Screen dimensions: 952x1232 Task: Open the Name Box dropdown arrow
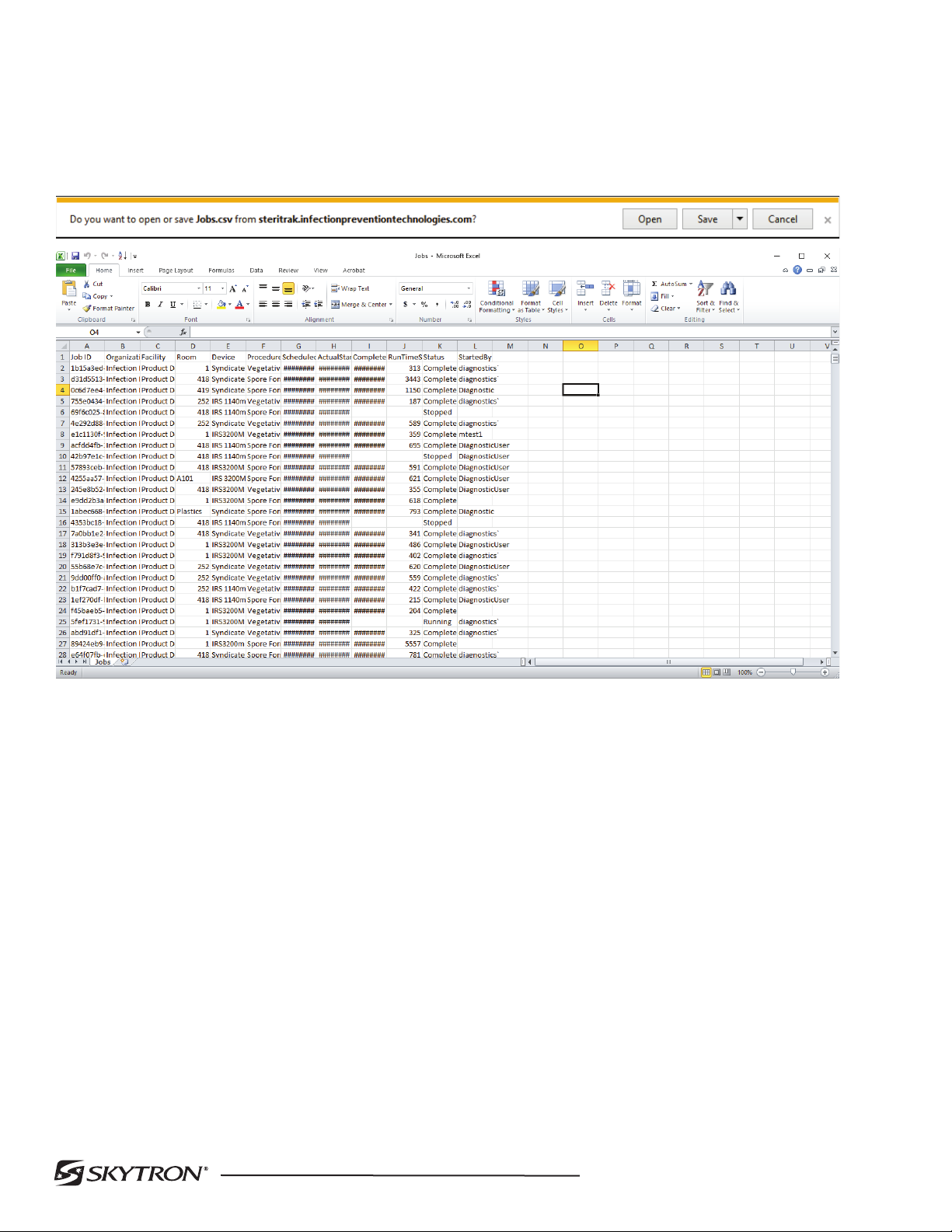click(x=138, y=333)
